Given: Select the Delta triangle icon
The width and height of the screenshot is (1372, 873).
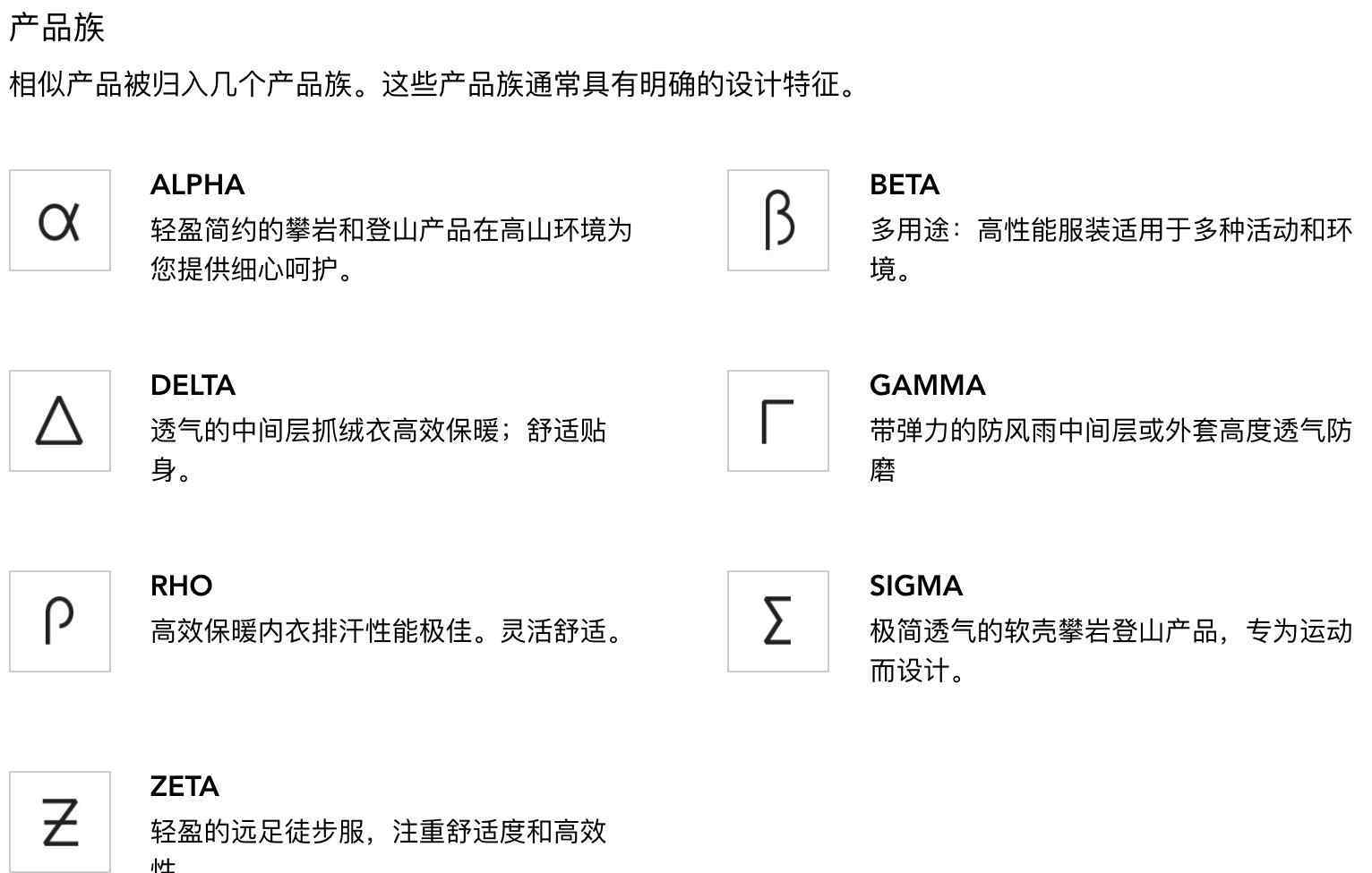Looking at the screenshot, I should [x=60, y=421].
